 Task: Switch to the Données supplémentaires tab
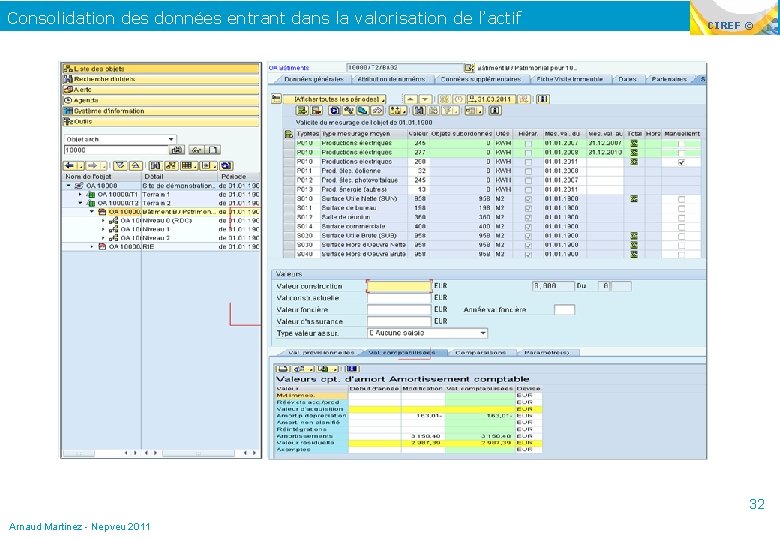pyautogui.click(x=481, y=79)
